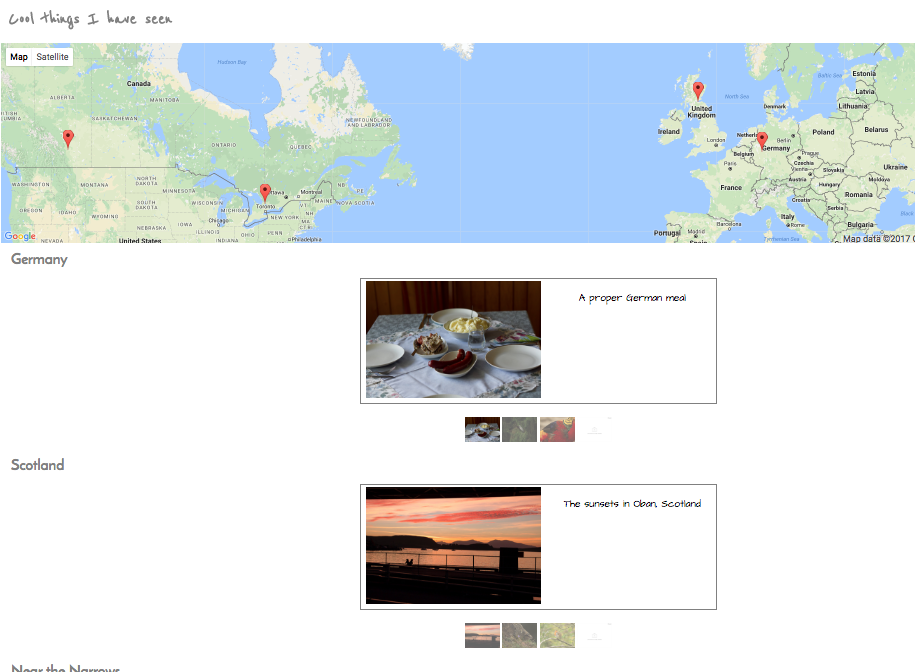Viewport: 915px width, 672px height.
Task: Select the map marker in Alberta
Action: 68,138
